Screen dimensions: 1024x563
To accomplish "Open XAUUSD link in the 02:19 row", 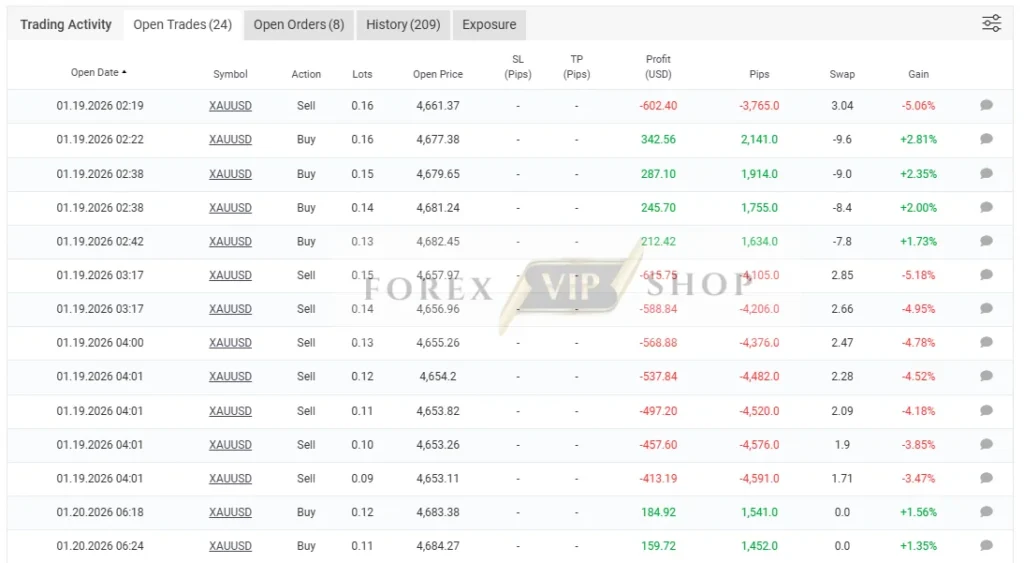I will (230, 106).
